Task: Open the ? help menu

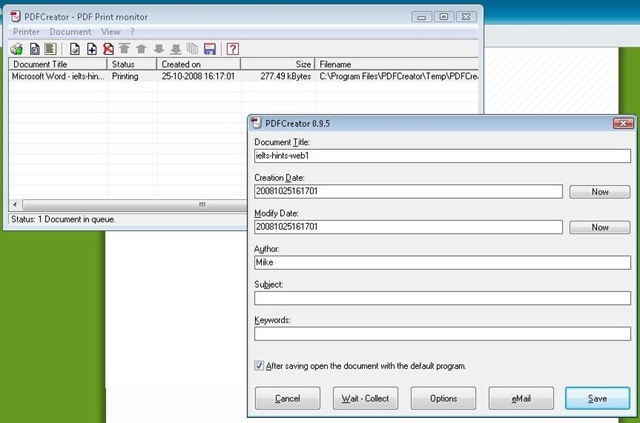Action: pos(132,32)
